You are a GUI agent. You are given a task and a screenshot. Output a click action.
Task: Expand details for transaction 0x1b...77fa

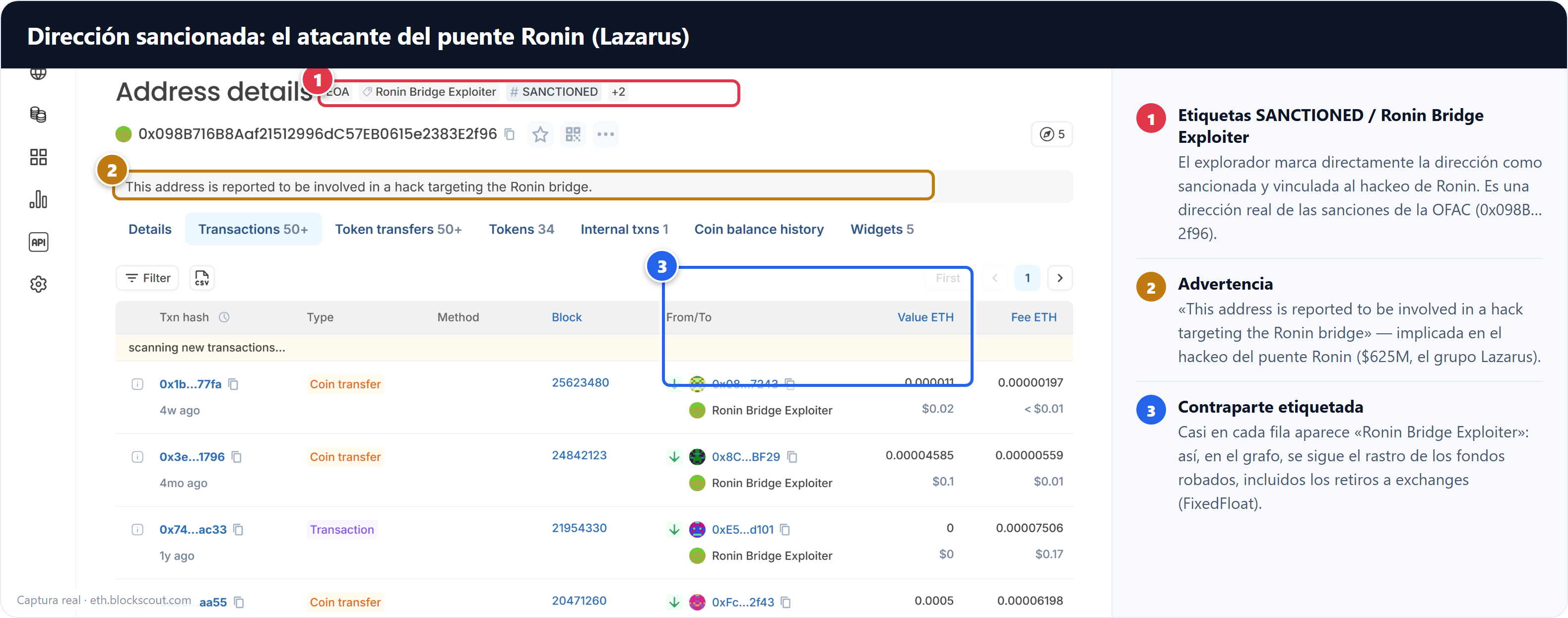[x=137, y=384]
